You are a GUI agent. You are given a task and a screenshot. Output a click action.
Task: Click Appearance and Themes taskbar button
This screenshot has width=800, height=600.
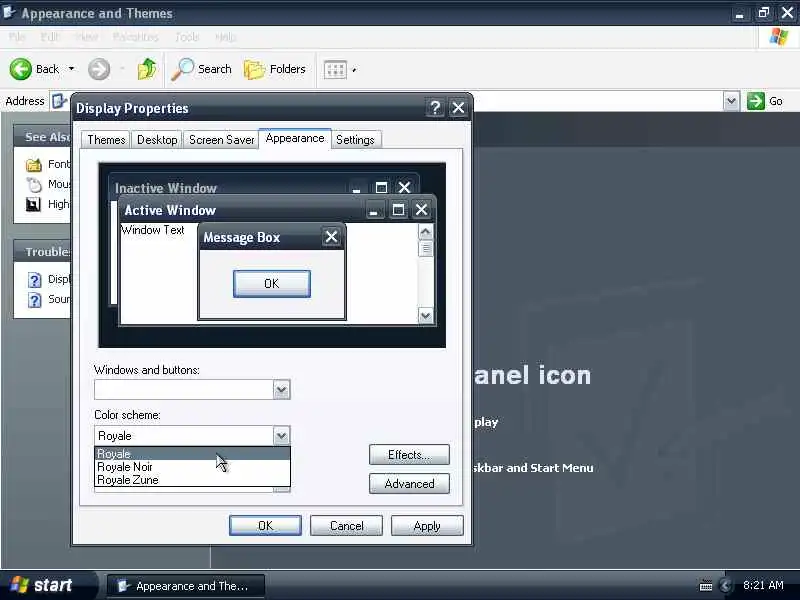click(x=186, y=586)
